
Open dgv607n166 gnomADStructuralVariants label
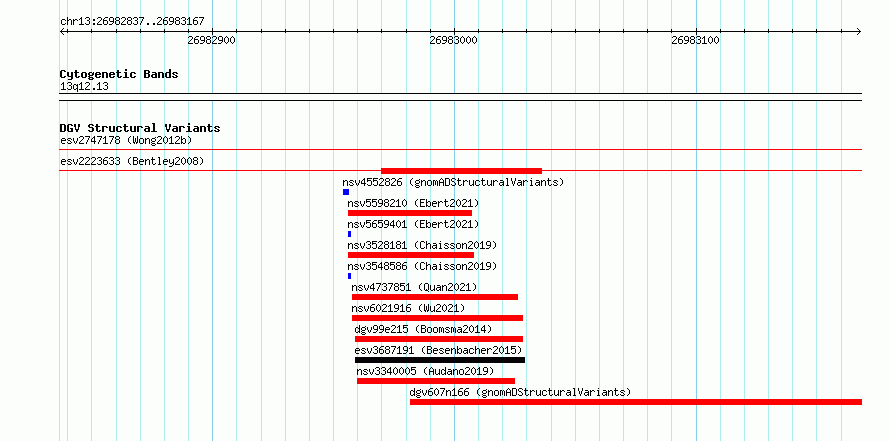[x=520, y=392]
